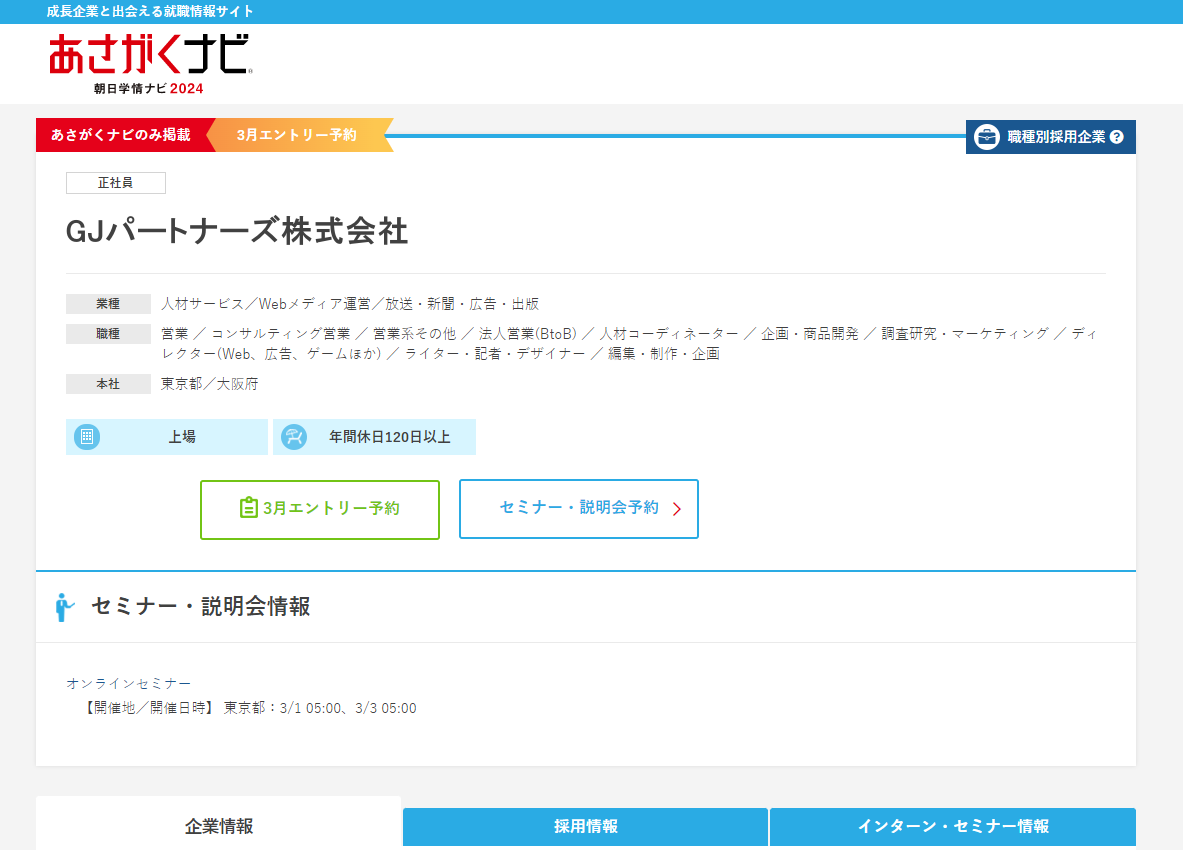Click the 業種 label

[x=108, y=304]
